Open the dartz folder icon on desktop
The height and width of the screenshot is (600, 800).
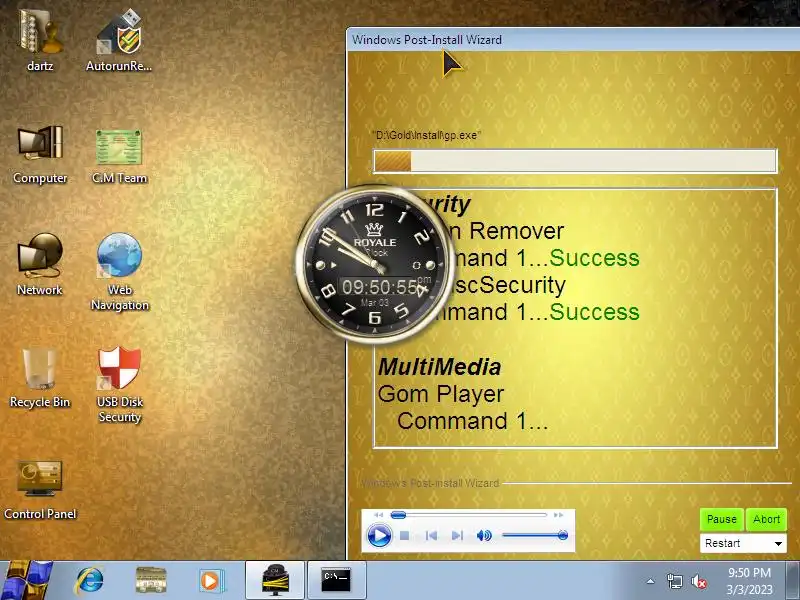40,38
